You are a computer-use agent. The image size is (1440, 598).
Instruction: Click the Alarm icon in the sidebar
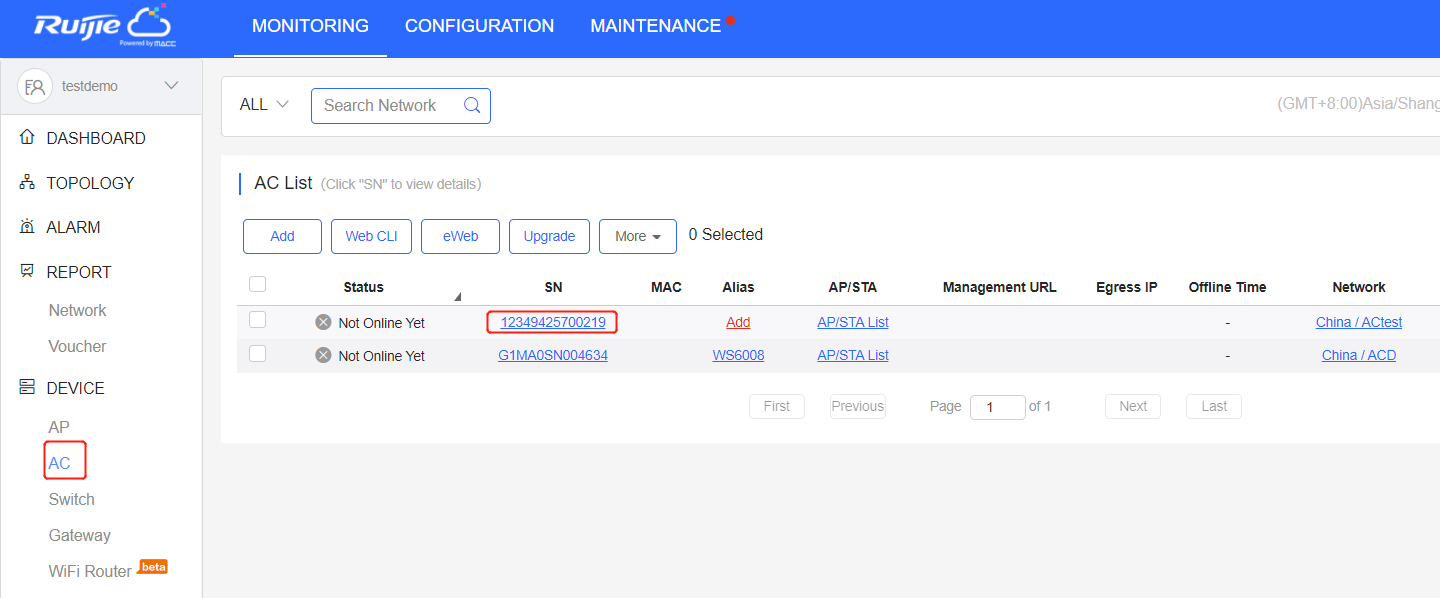(x=27, y=227)
